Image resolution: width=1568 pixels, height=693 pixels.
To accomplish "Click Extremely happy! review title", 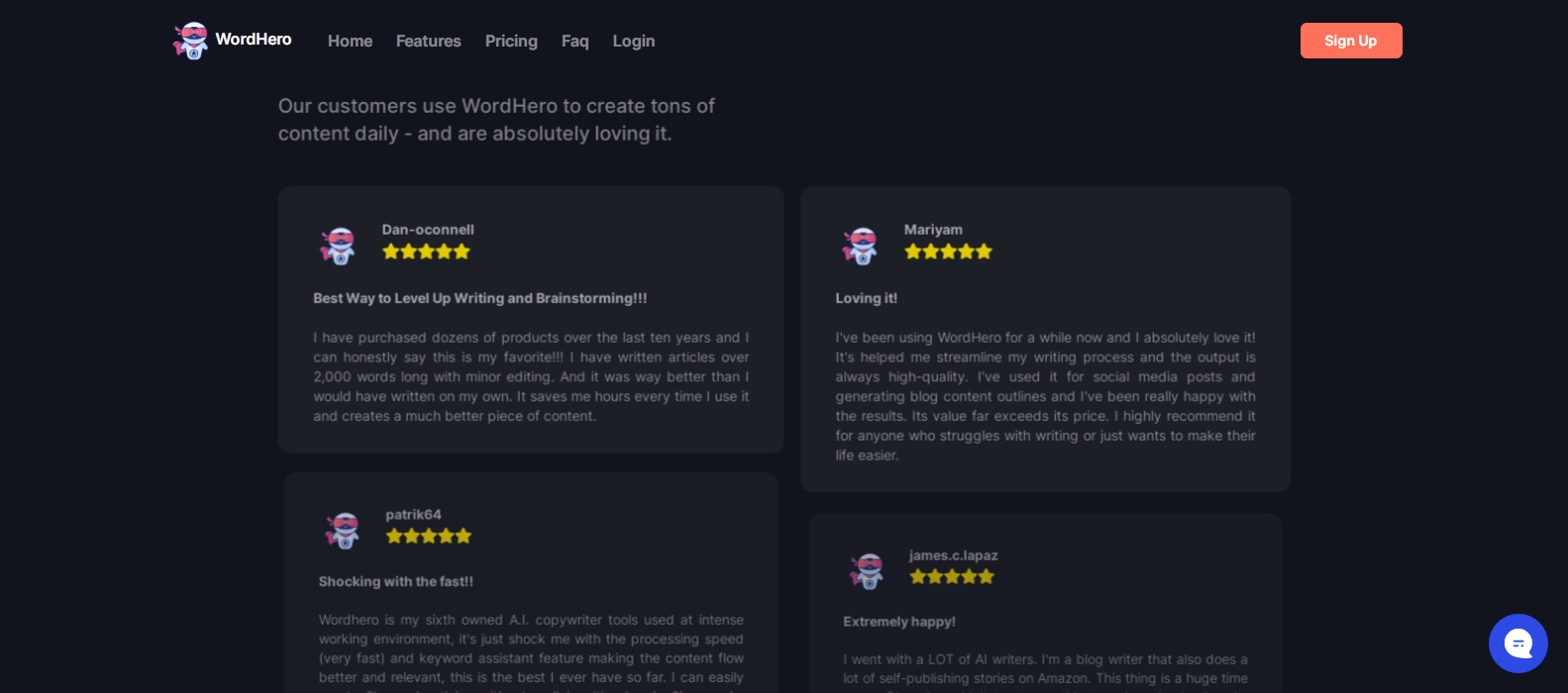I will click(899, 622).
